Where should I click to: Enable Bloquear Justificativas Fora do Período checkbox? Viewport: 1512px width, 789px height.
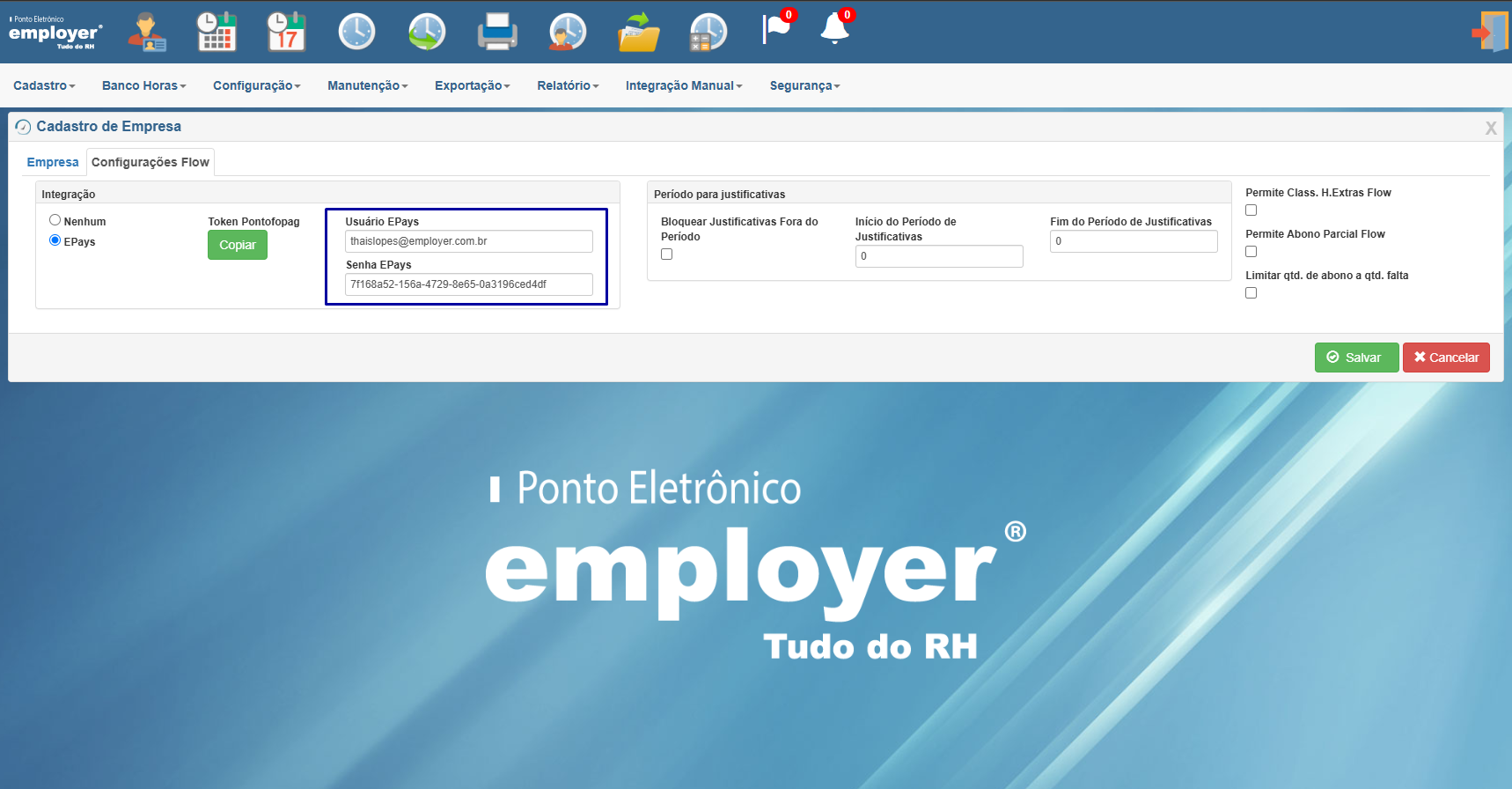[x=667, y=254]
